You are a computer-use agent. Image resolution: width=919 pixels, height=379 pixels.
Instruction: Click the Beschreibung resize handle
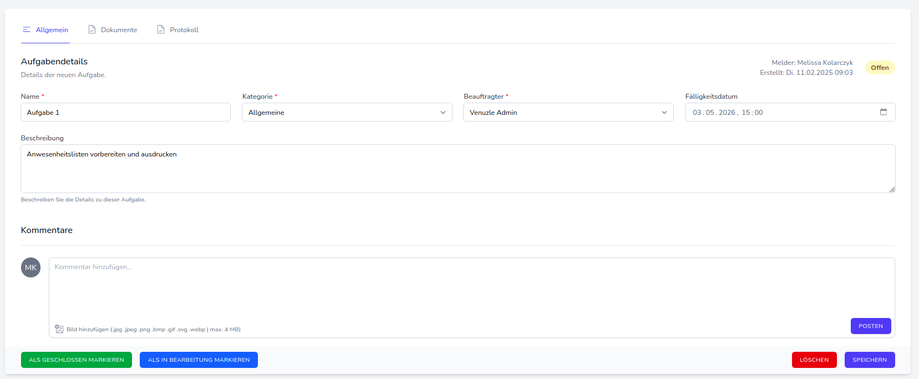coord(891,189)
